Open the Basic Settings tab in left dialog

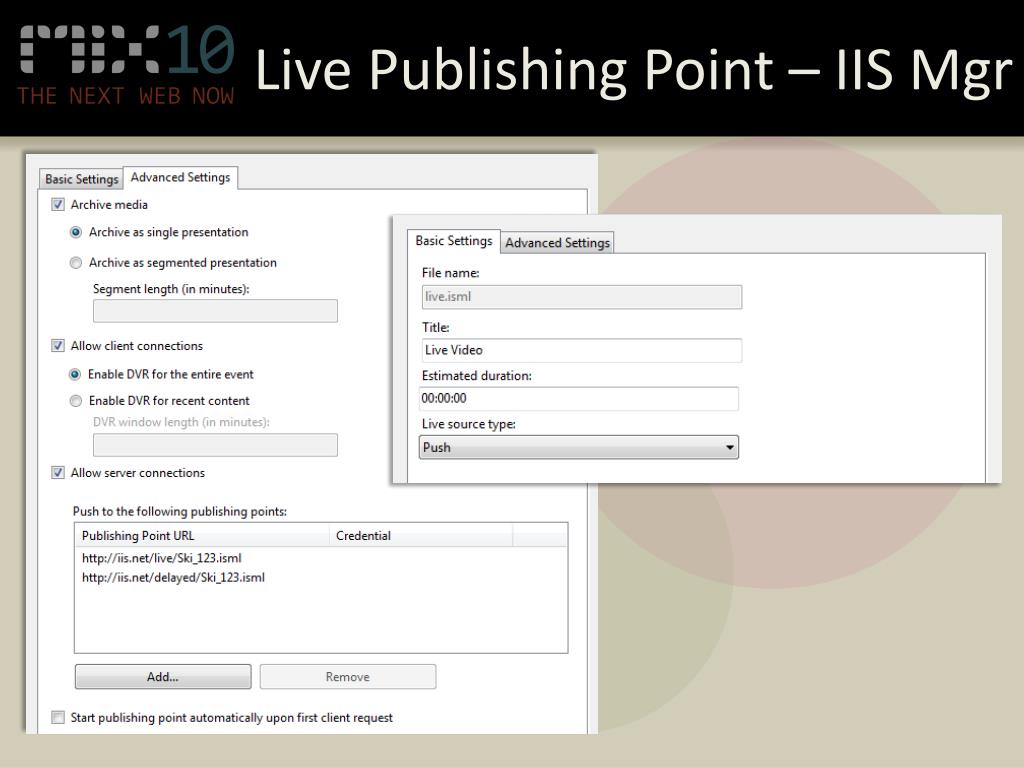click(82, 179)
